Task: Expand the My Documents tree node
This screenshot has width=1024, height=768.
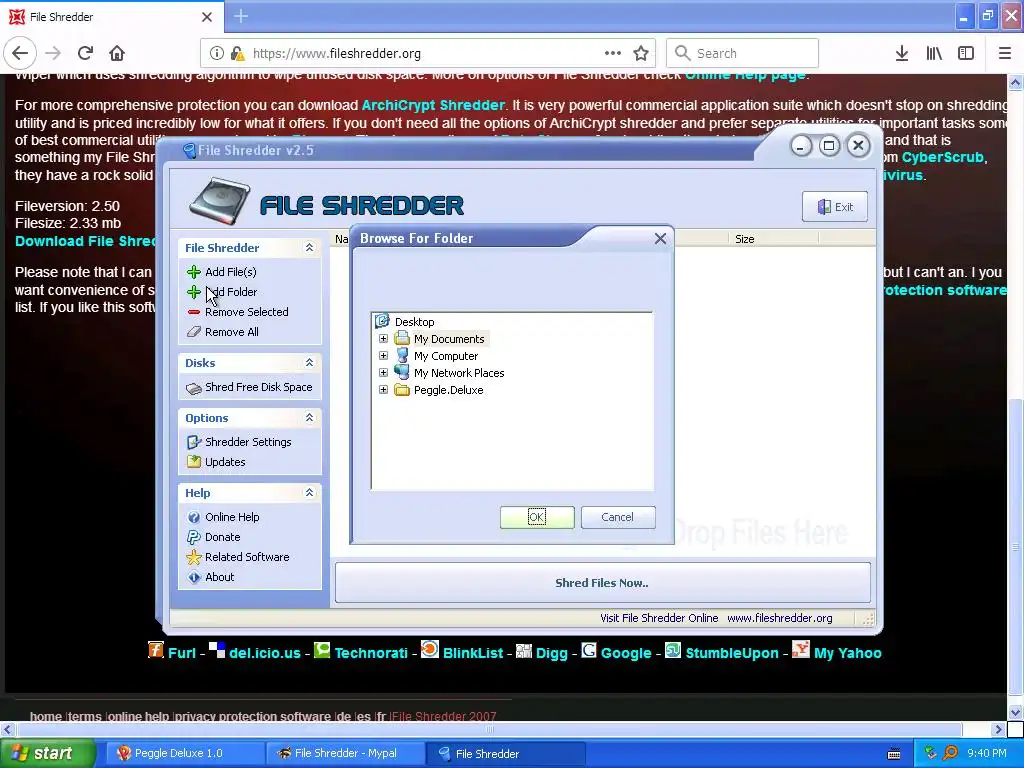Action: (383, 338)
